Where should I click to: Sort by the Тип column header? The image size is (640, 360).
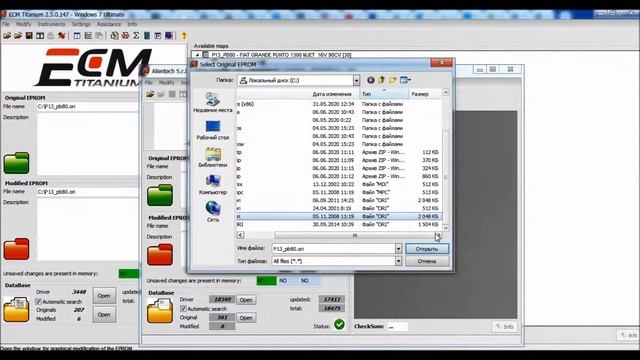pyautogui.click(x=384, y=94)
